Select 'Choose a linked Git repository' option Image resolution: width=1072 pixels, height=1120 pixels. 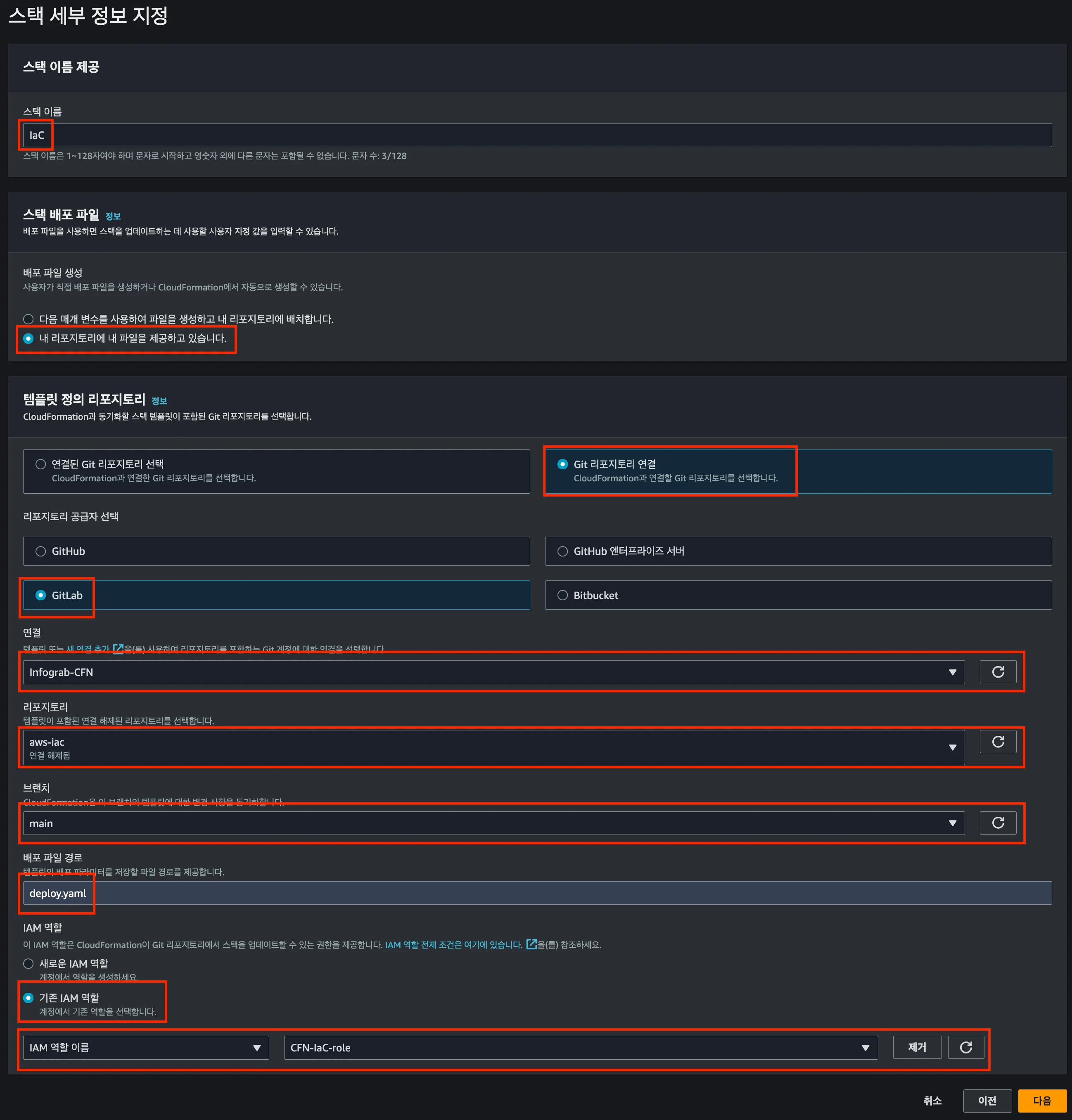pos(40,464)
